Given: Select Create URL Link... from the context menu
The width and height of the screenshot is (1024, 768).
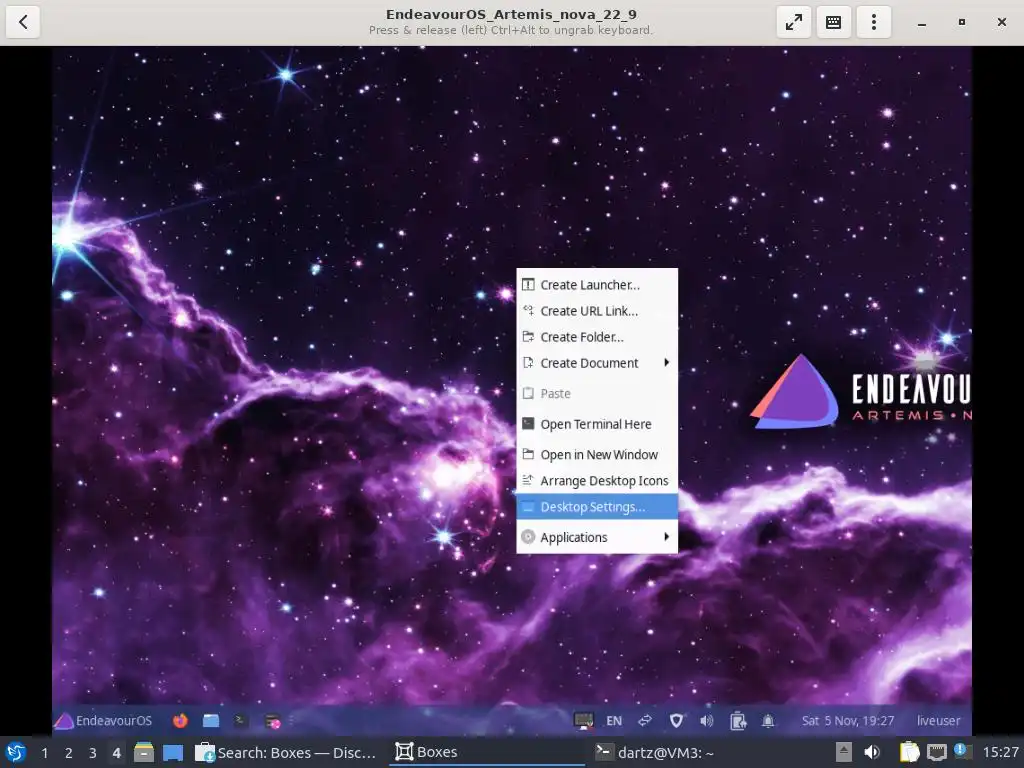Looking at the screenshot, I should coord(597,311).
